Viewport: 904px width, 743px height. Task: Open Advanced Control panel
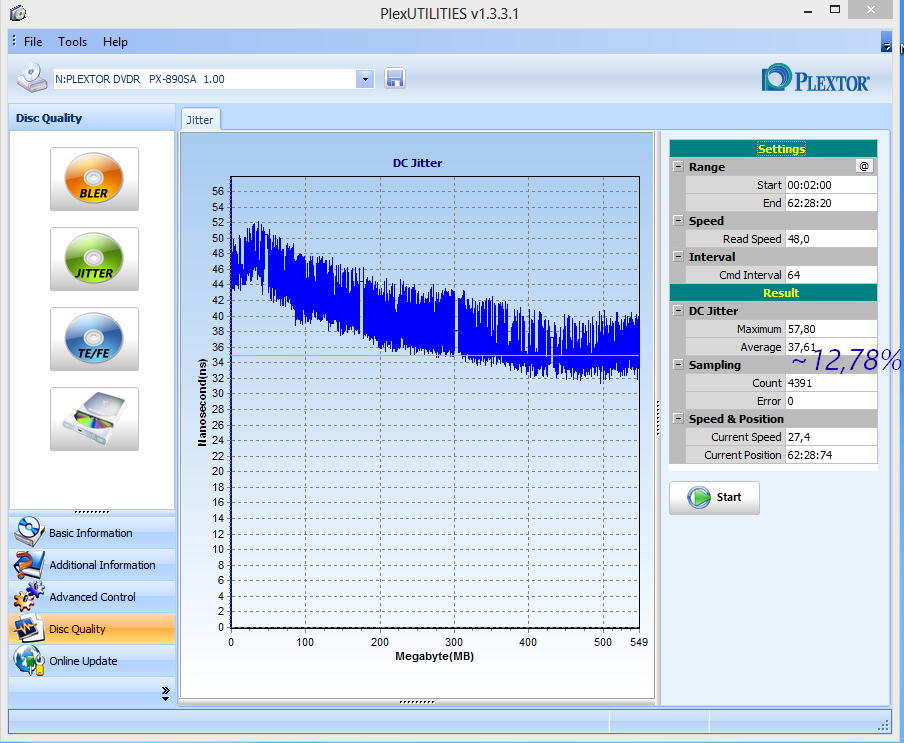92,597
